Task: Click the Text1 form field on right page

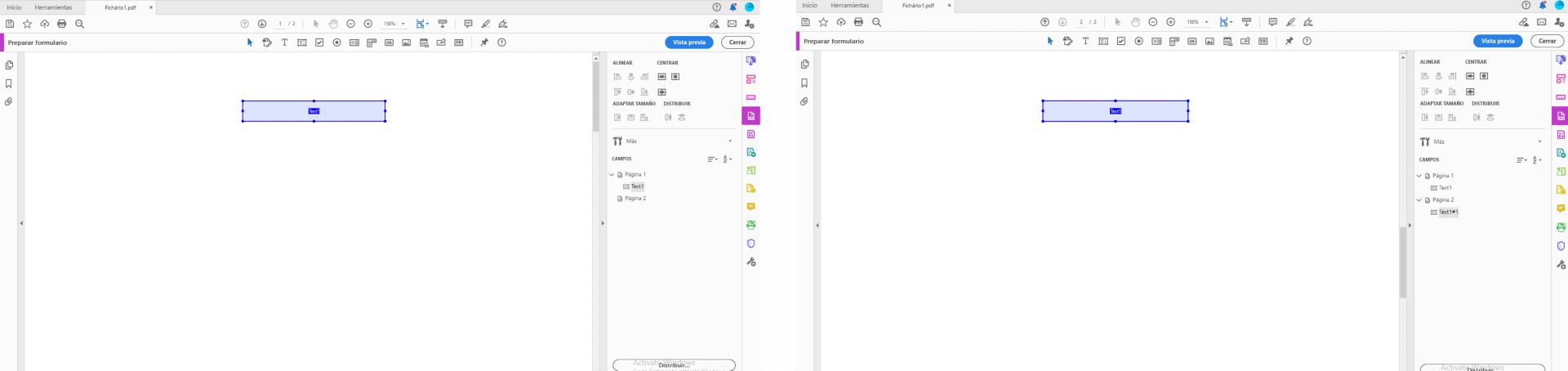Action: pos(1115,111)
